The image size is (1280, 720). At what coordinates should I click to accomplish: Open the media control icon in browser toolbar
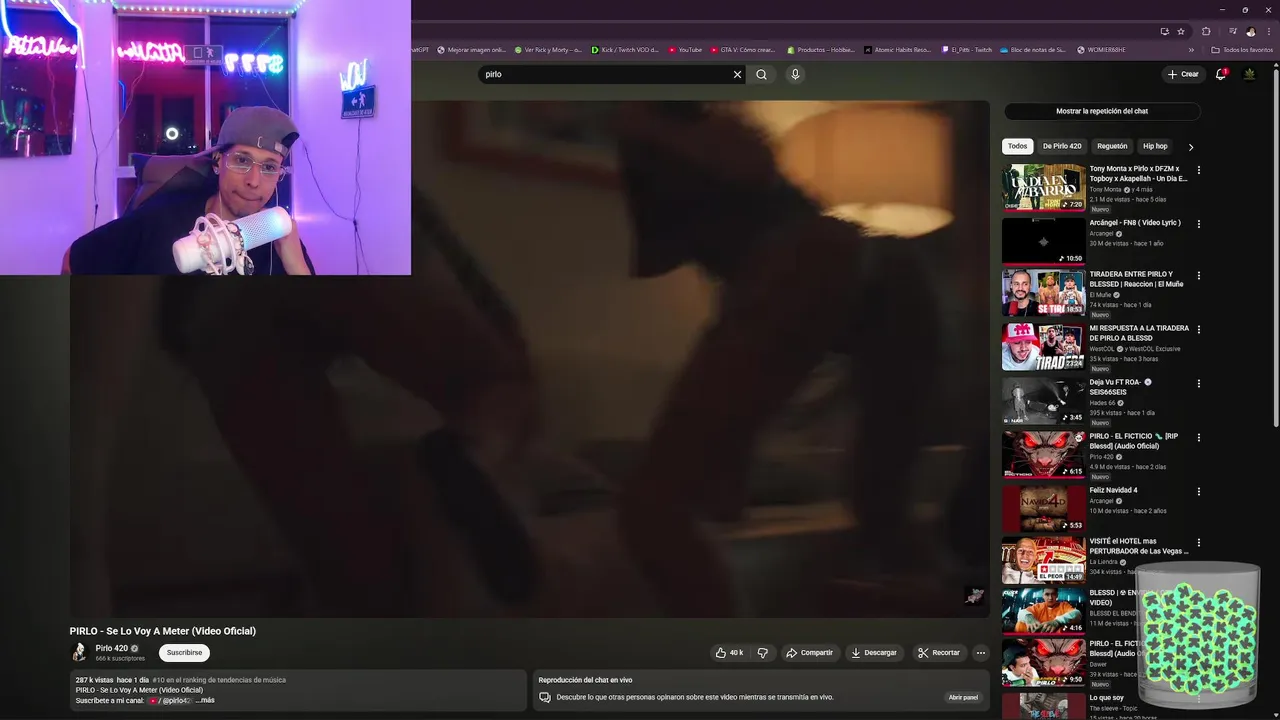click(1233, 31)
